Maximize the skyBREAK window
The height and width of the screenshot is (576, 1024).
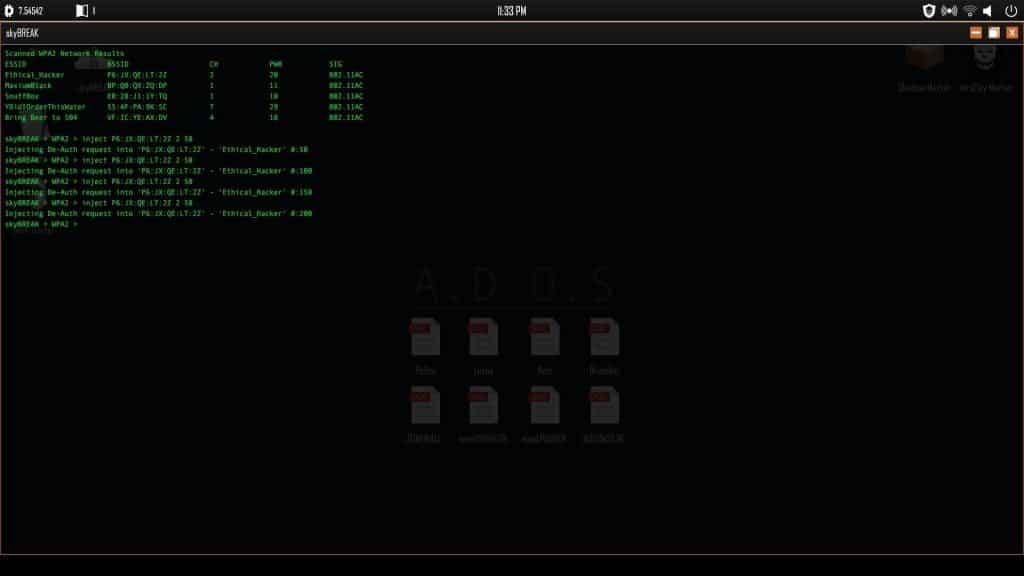click(994, 33)
